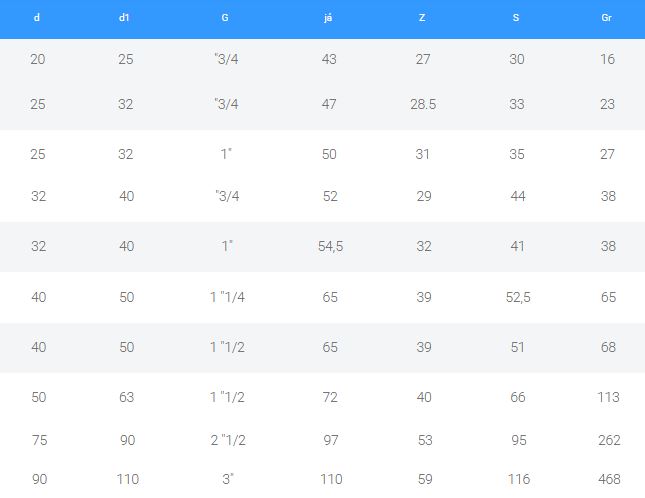
Task: Select the "Z" column header
Action: [x=423, y=18]
